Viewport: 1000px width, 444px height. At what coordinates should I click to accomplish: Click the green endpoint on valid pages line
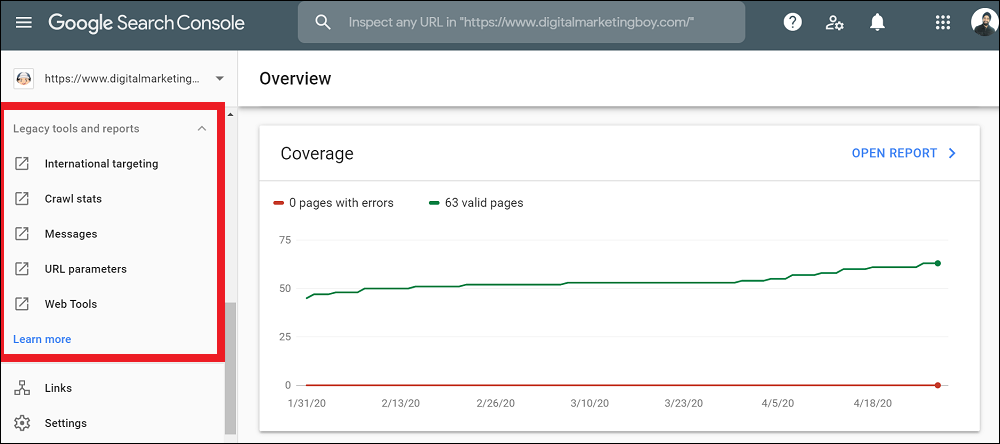(938, 263)
